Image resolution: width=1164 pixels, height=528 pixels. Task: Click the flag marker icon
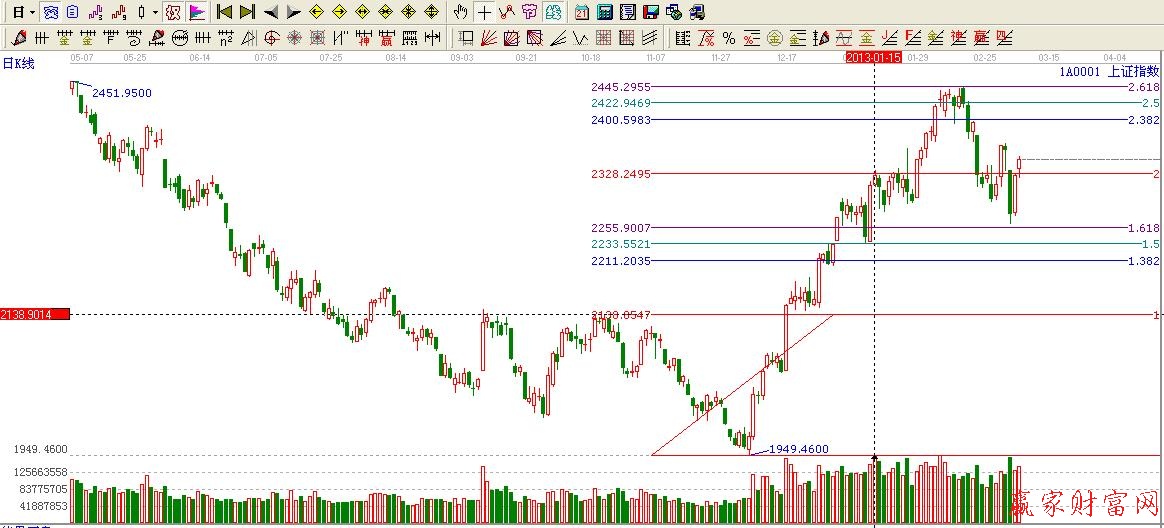pos(197,12)
